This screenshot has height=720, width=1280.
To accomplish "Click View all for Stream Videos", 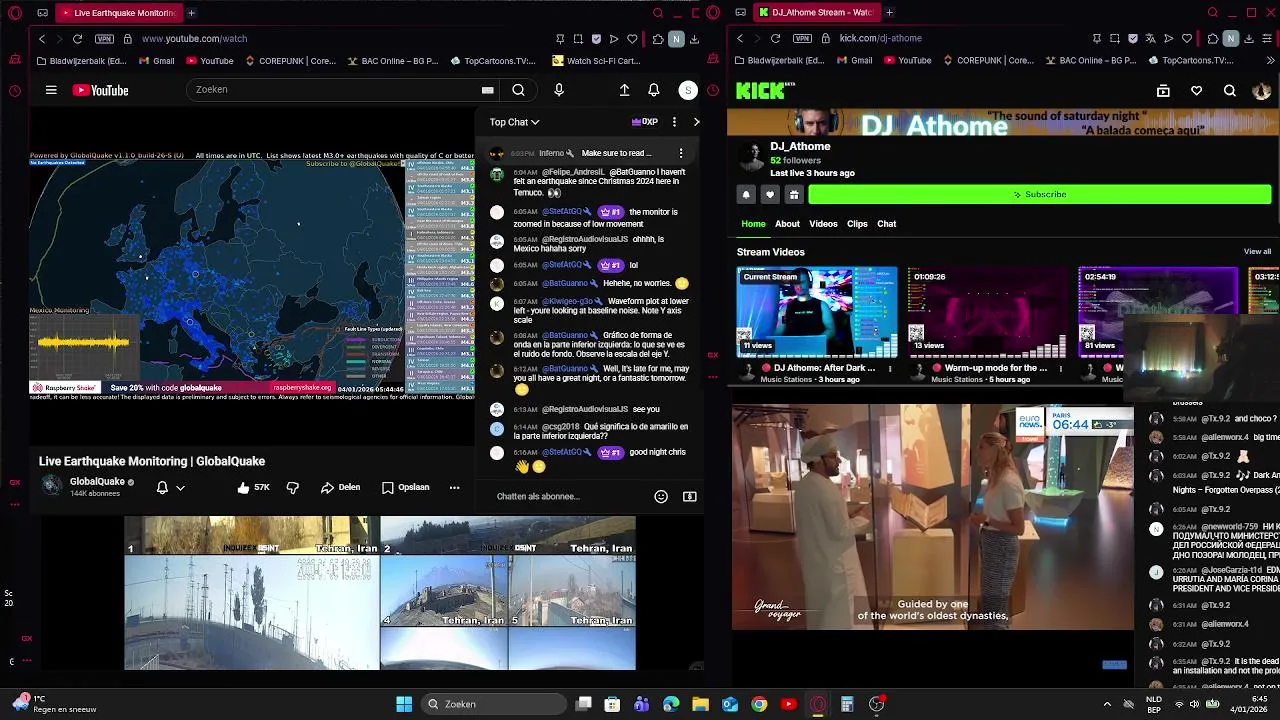I will point(1257,251).
